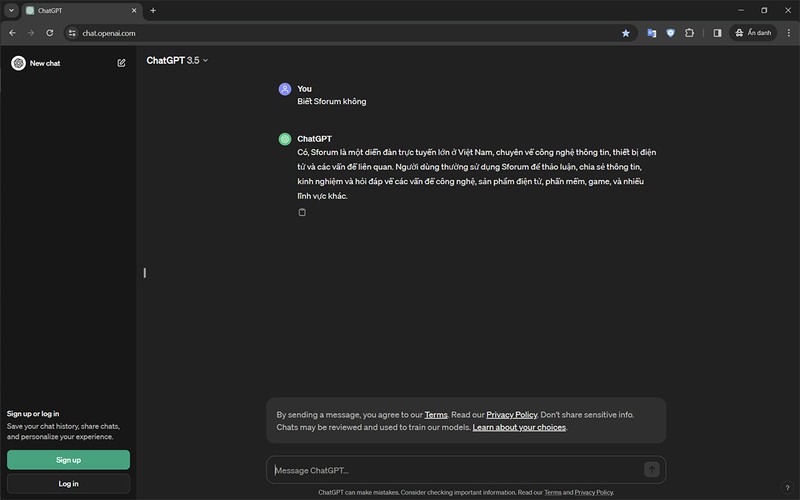
Task: View site information icon in address bar
Action: (72, 33)
